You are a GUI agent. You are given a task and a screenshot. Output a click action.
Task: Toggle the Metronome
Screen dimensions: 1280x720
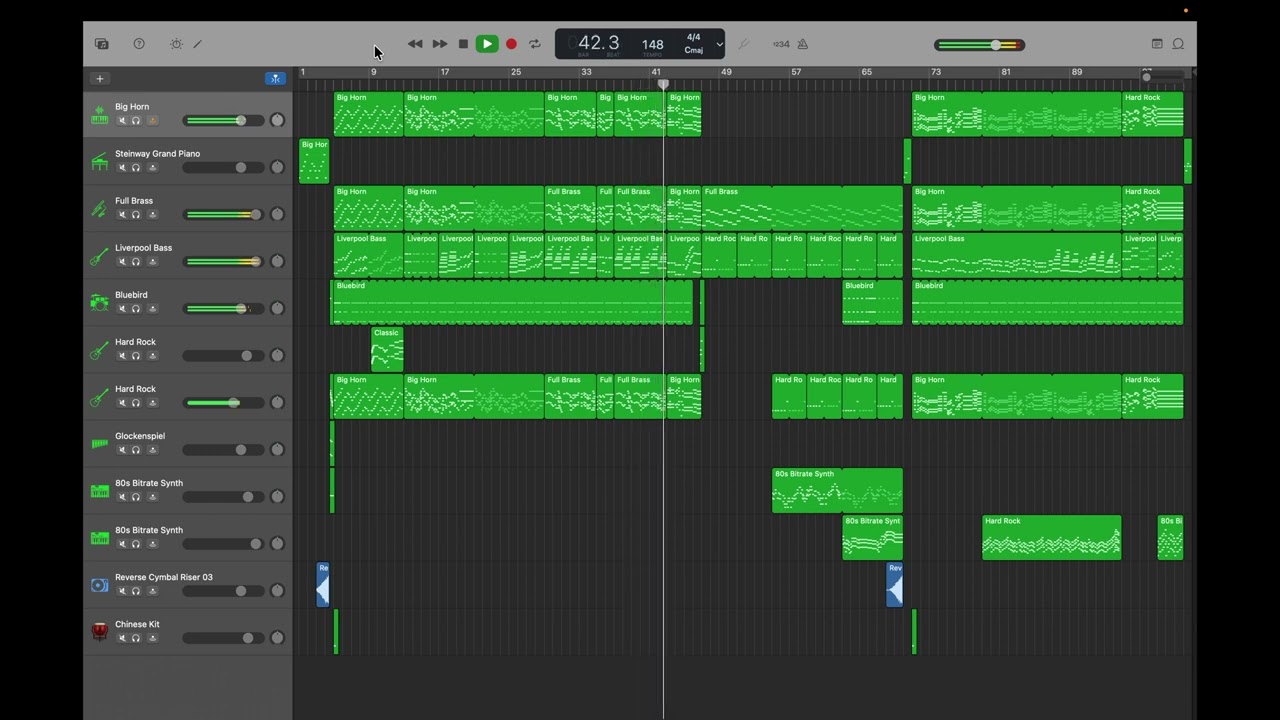802,44
